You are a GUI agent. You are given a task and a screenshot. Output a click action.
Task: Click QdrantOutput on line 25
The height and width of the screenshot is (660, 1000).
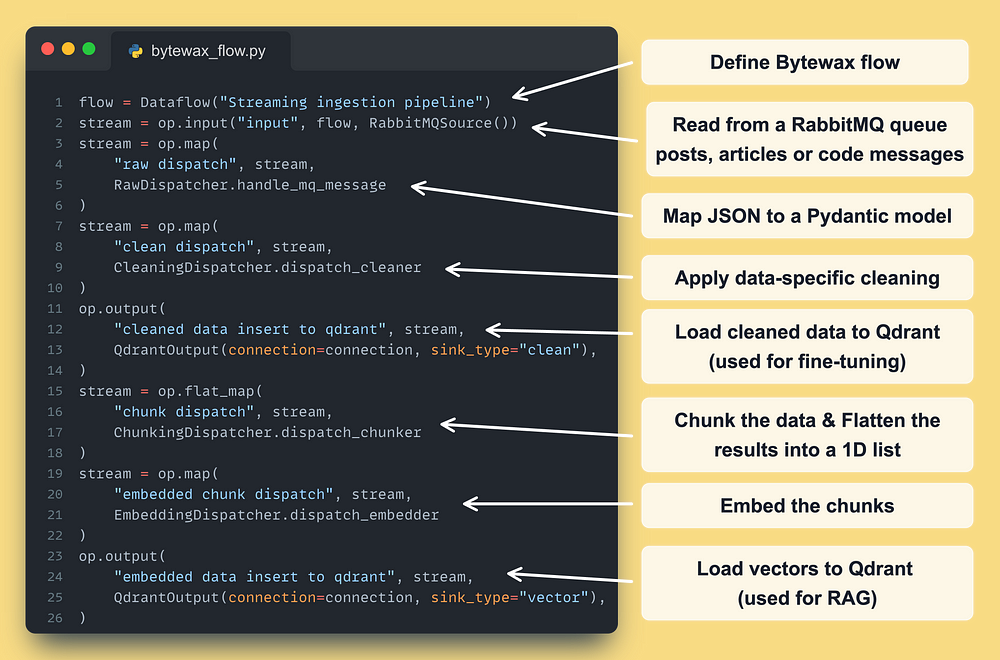pos(166,598)
